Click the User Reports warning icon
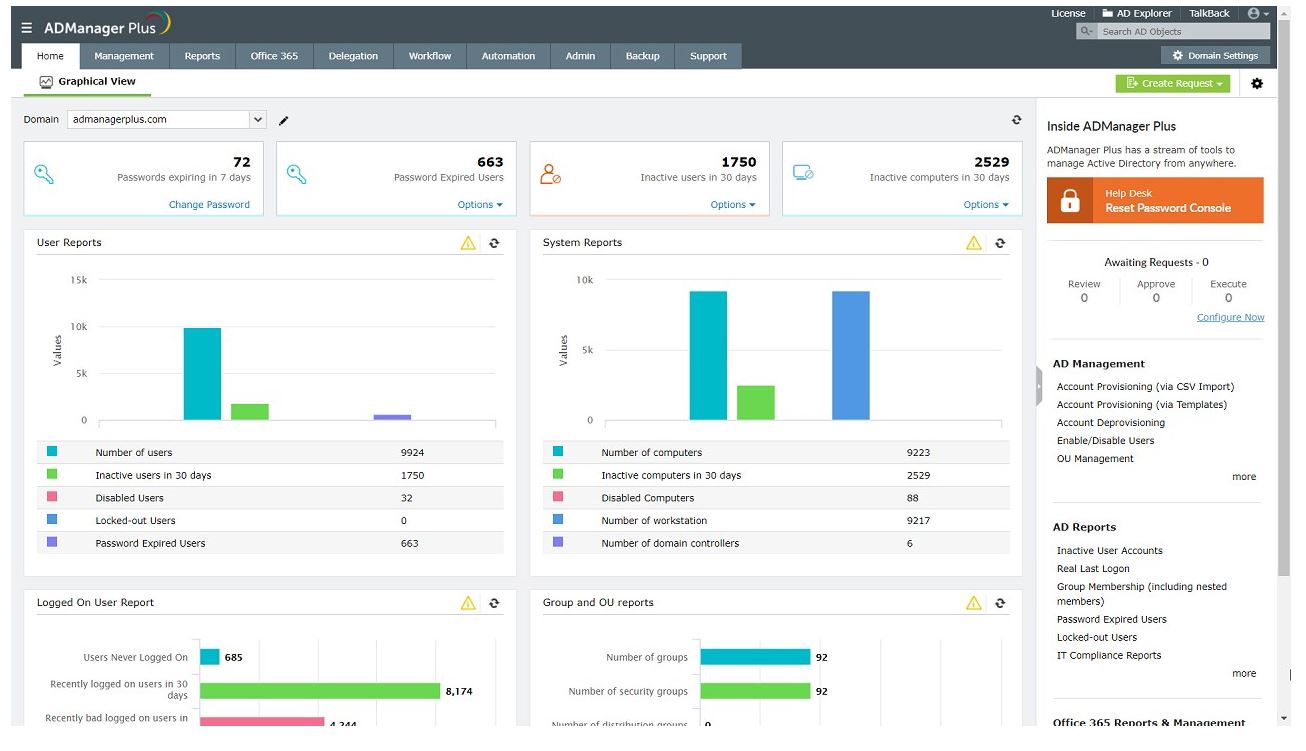Image resolution: width=1306 pixels, height=751 pixels. (x=468, y=243)
